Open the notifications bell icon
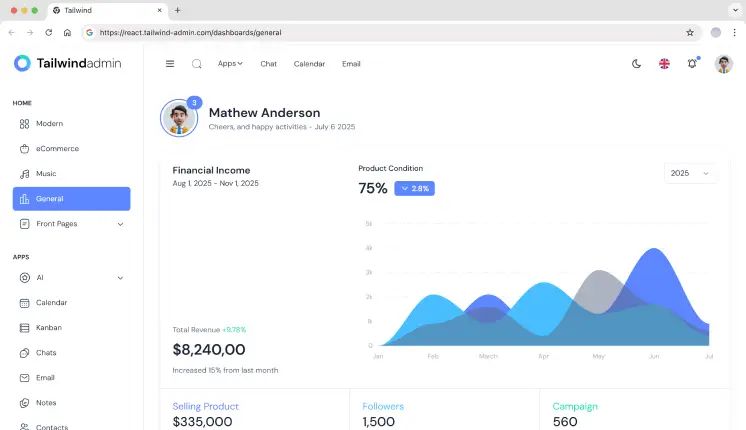Screen dimensions: 746x430 point(692,63)
